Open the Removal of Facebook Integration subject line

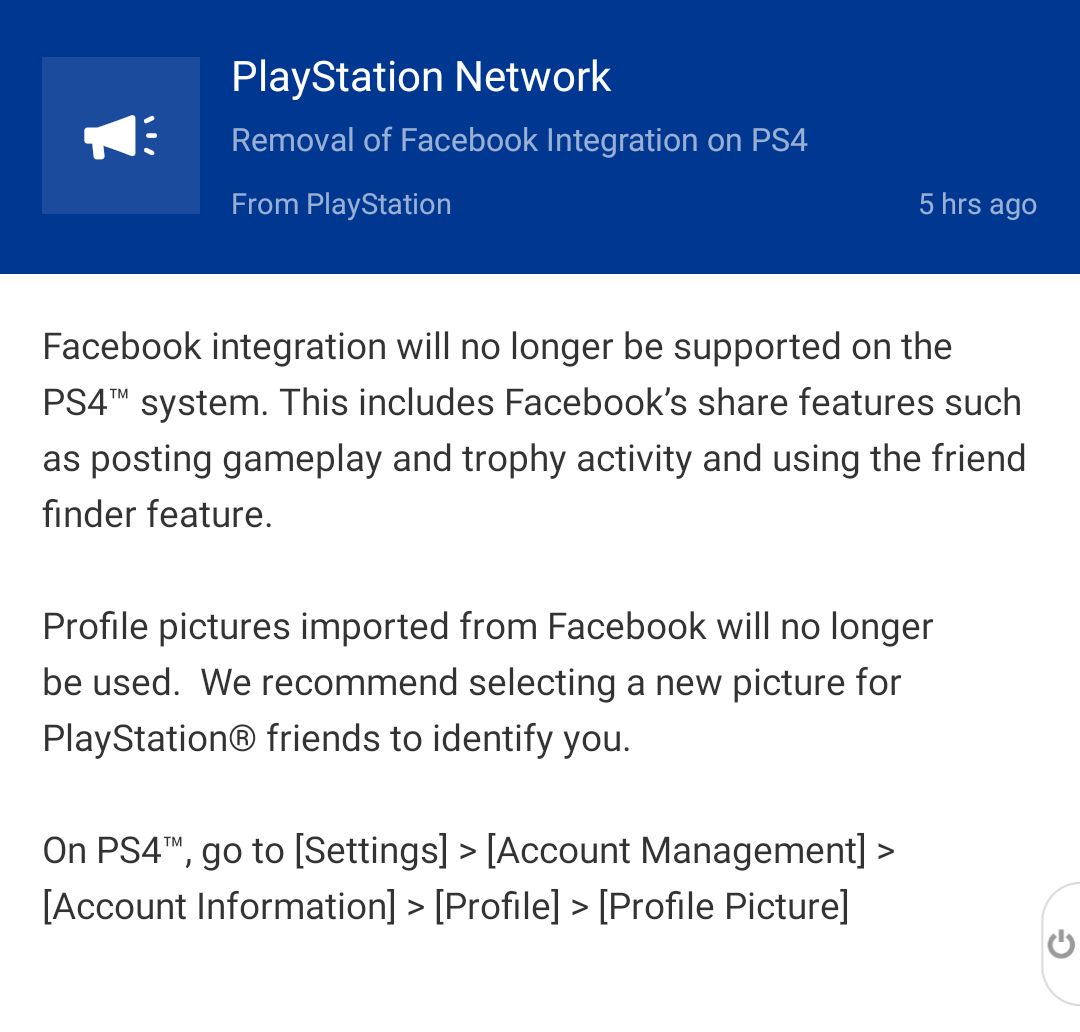tap(518, 140)
